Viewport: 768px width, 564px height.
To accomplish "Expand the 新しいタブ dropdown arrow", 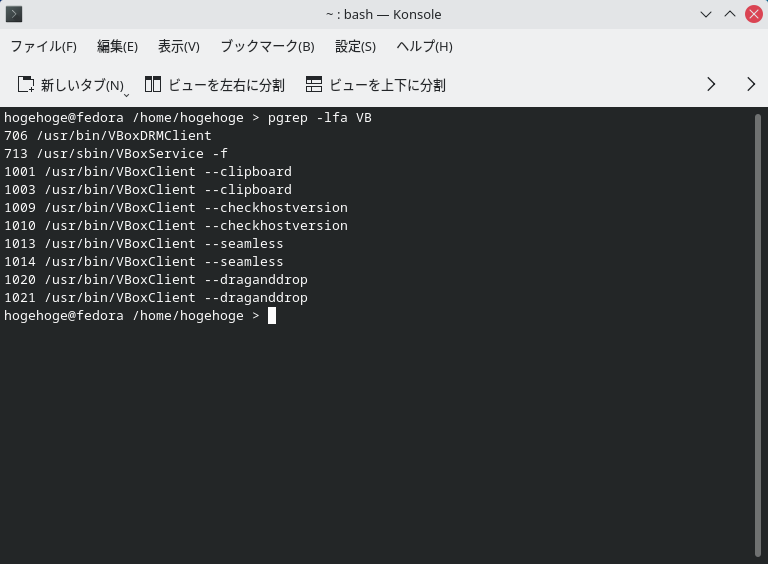I will 126,95.
